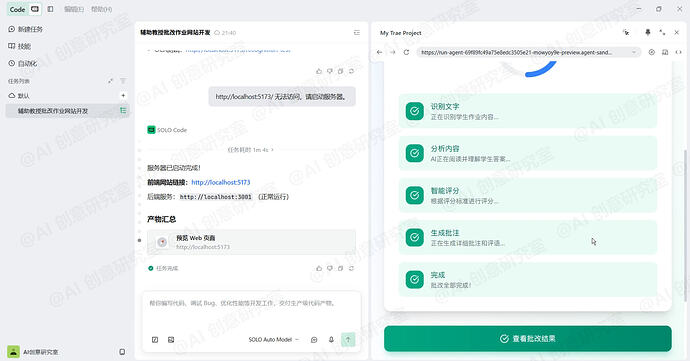Send the message with the green arrow button
This screenshot has width=690, height=361.
click(348, 339)
